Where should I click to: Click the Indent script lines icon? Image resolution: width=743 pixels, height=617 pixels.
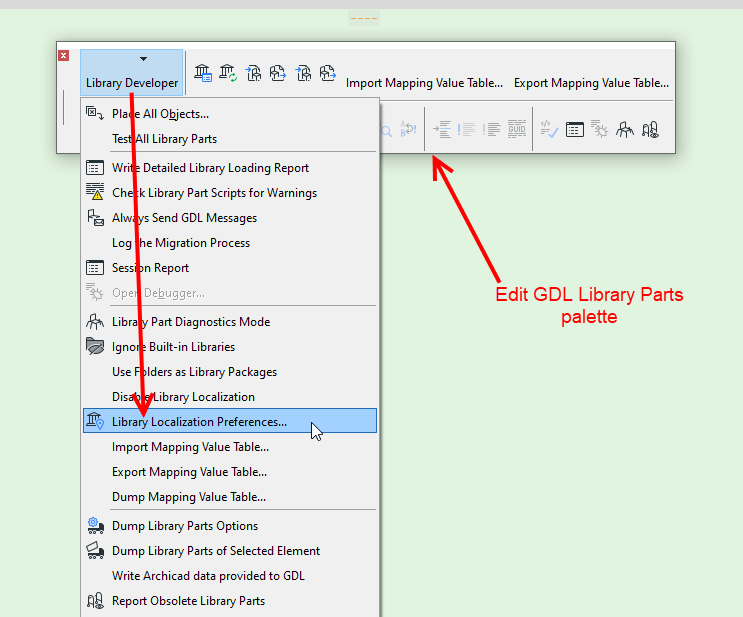pyautogui.click(x=442, y=129)
